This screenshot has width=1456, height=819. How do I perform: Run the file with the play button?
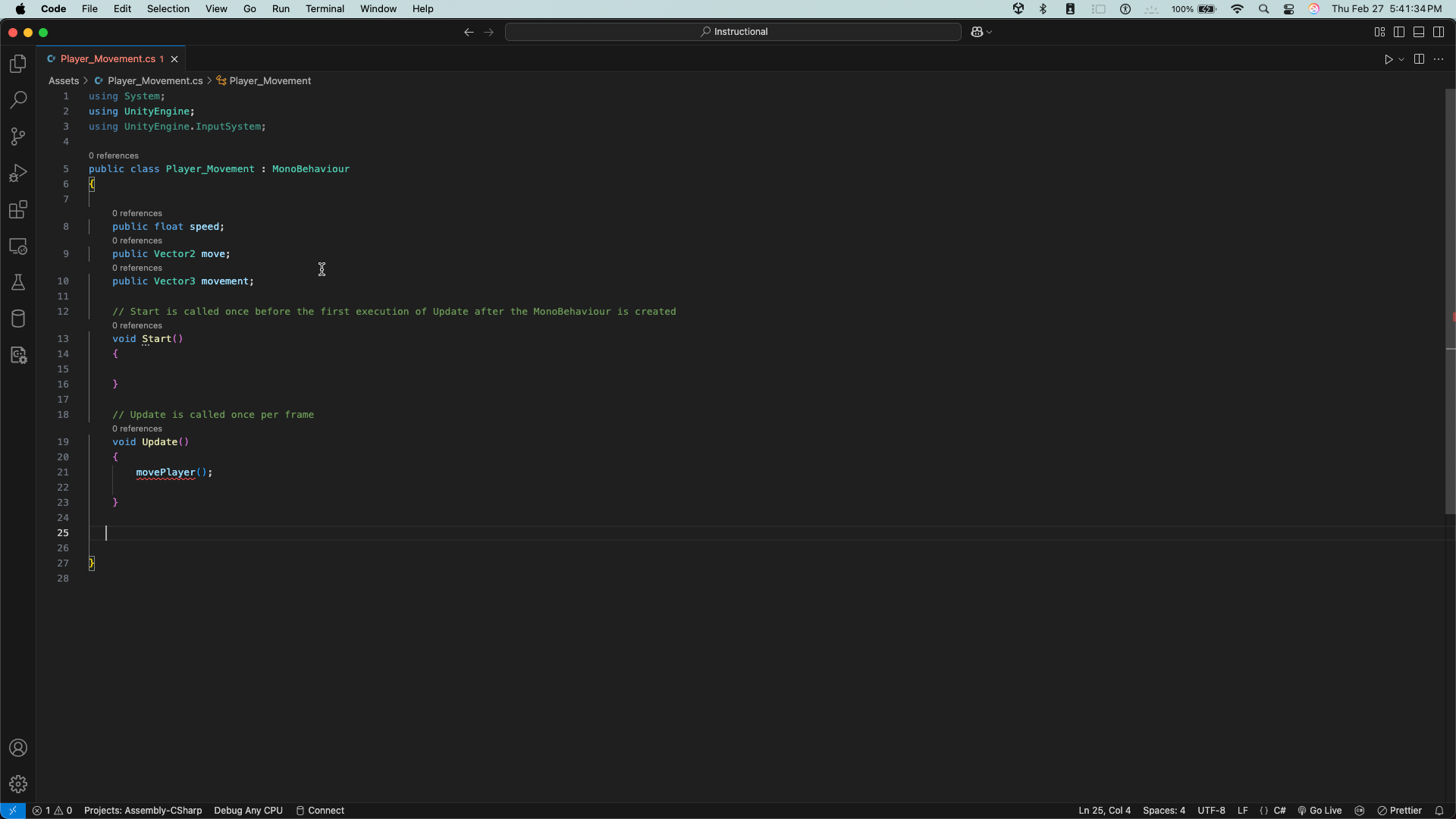(1389, 59)
